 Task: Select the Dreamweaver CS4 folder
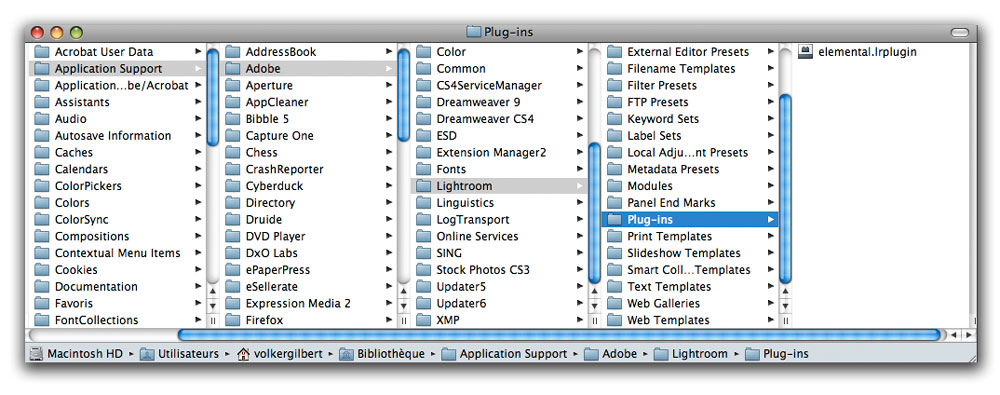click(x=485, y=119)
